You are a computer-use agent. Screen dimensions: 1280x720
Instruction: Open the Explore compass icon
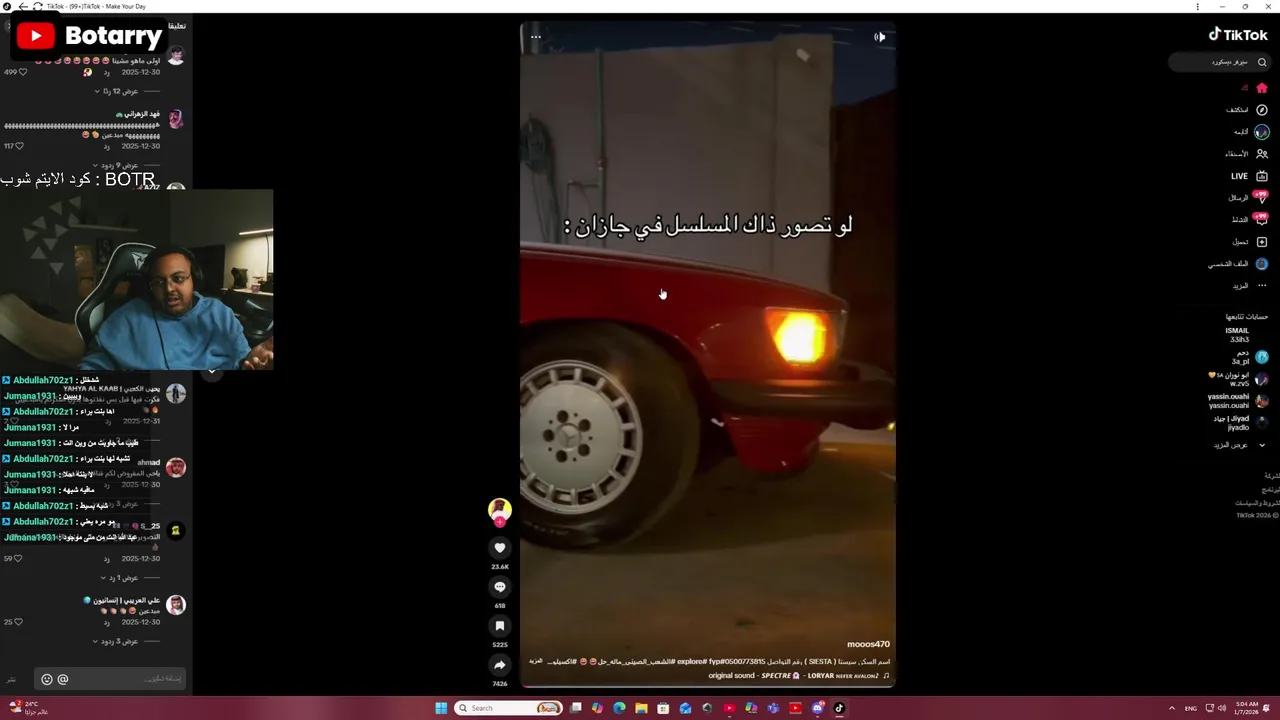click(x=1262, y=110)
